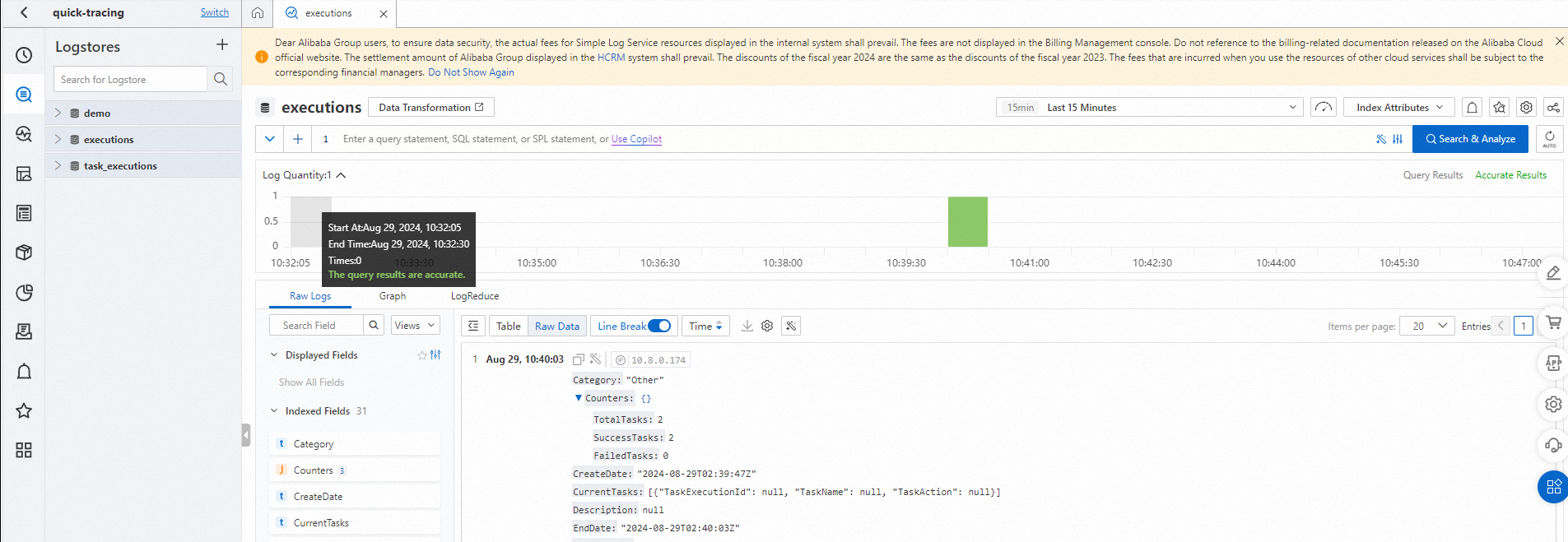Expand the task_executions logstore

pyautogui.click(x=58, y=165)
